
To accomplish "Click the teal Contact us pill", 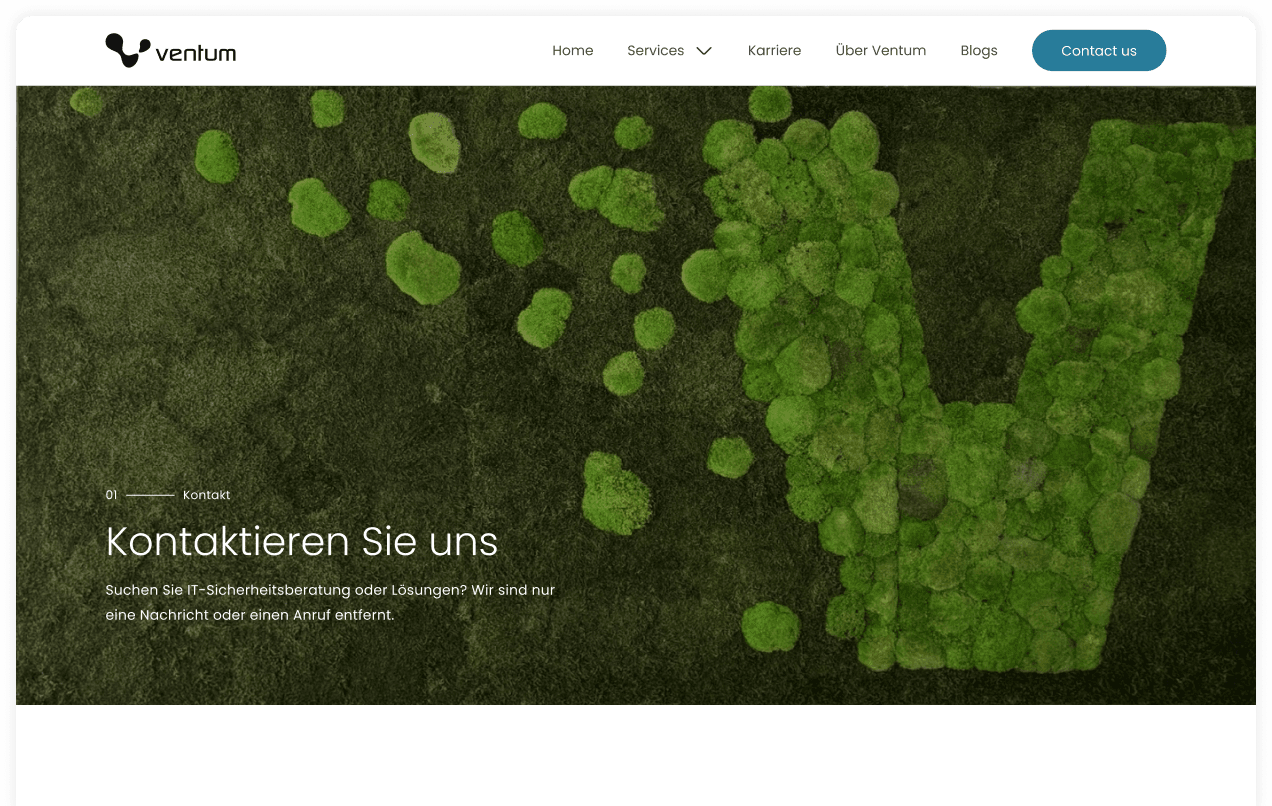I will 1098,50.
